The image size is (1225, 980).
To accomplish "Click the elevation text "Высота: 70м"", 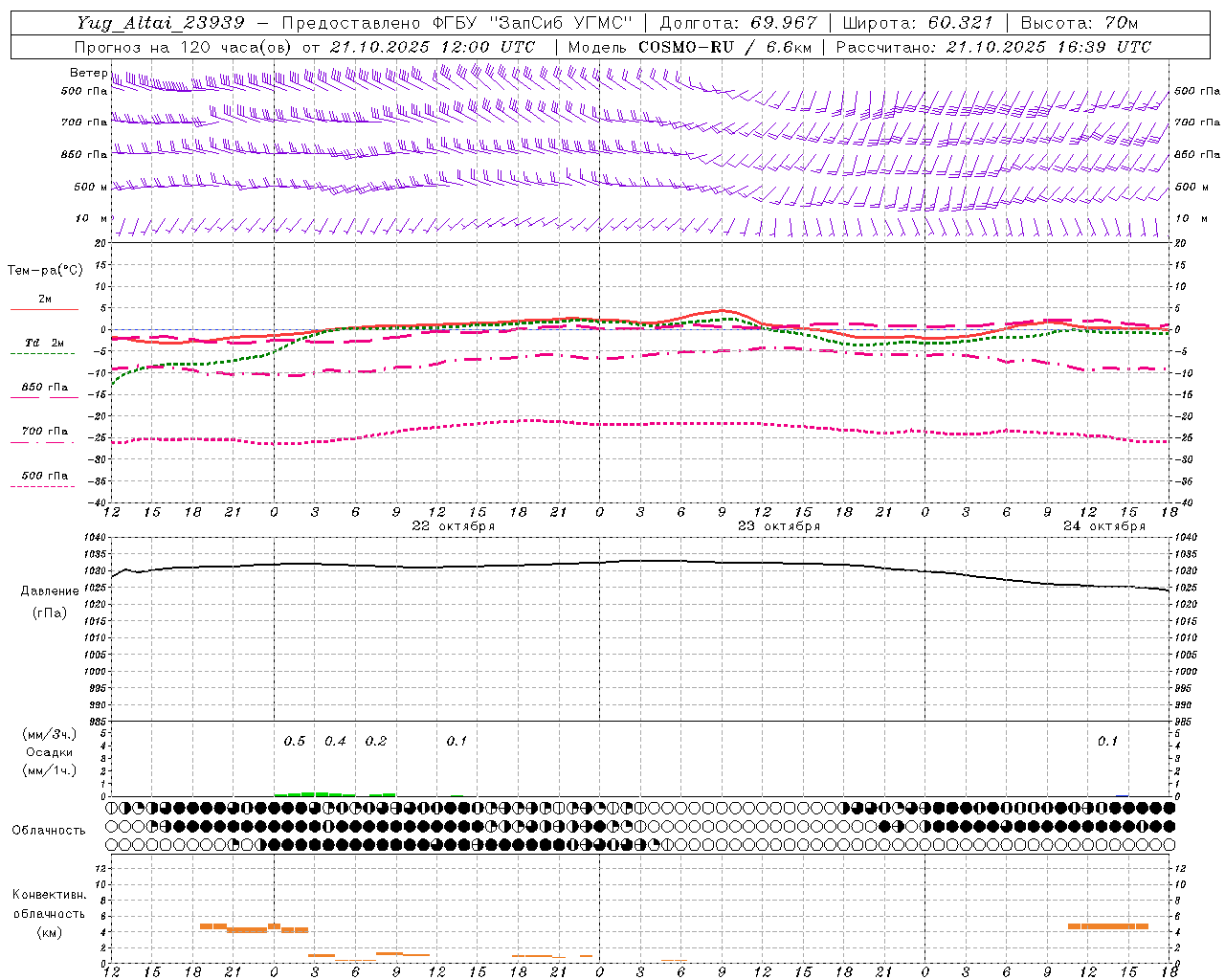I will click(1079, 23).
